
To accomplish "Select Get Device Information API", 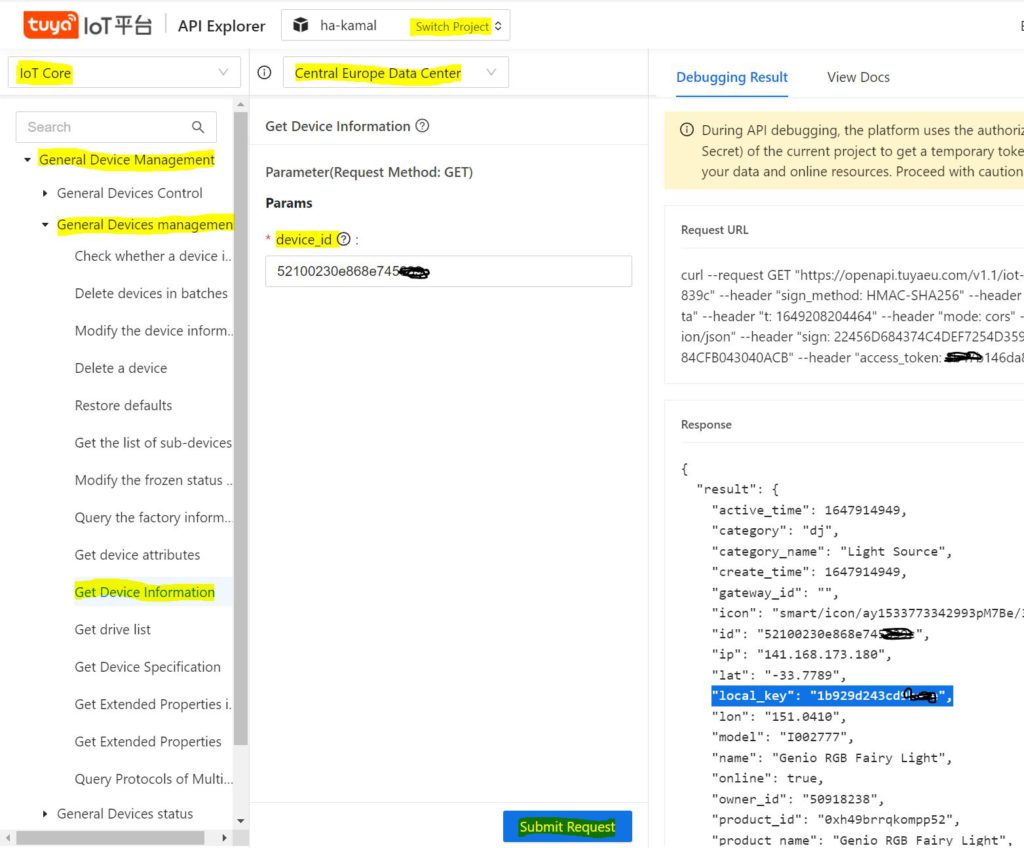I will click(144, 592).
